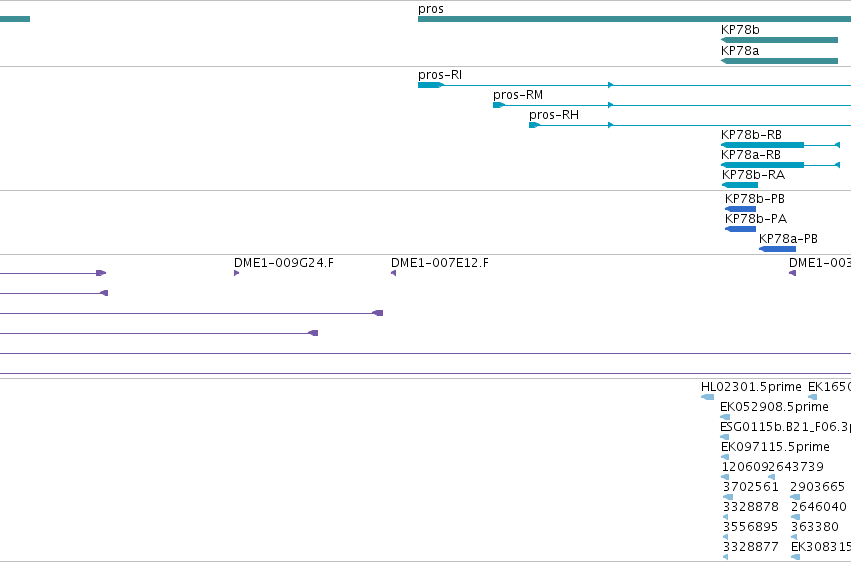Select feature label 3328877
This screenshot has height=562, width=851.
click(751, 547)
